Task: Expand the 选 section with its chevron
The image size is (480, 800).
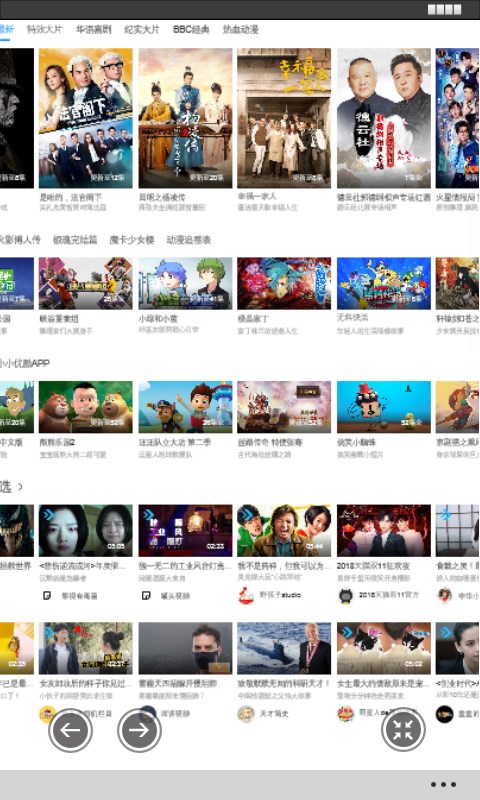Action: [20, 487]
